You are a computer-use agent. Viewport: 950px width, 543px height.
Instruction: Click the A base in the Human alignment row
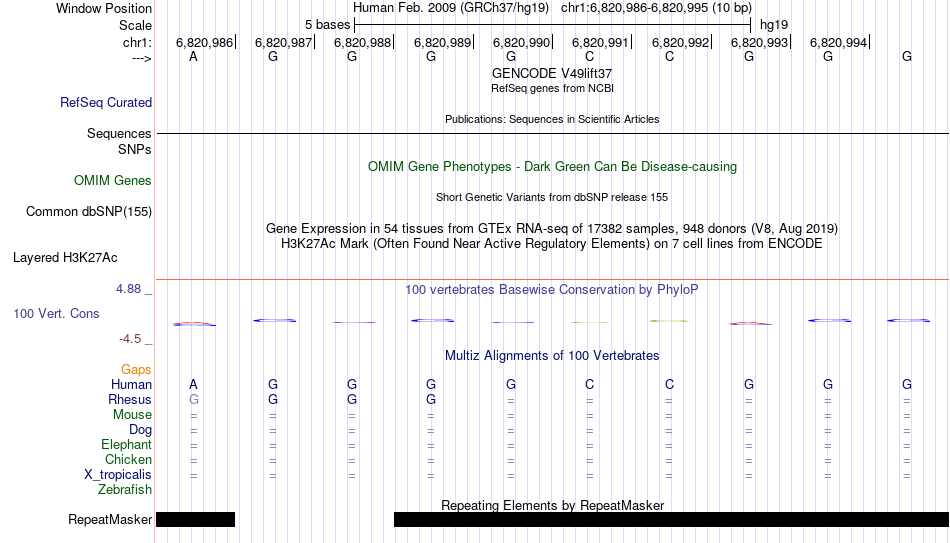pyautogui.click(x=193, y=384)
